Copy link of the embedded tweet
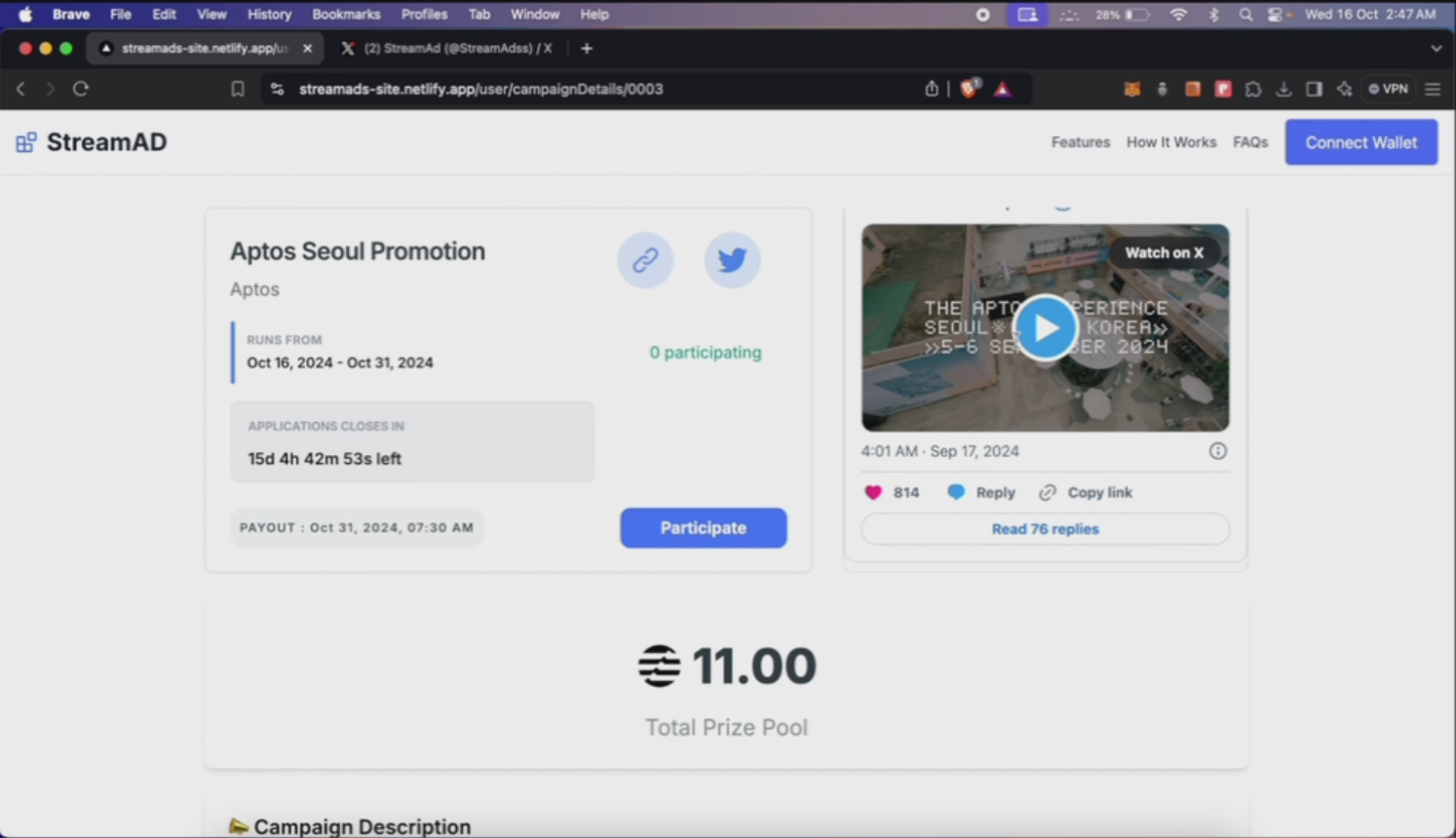The image size is (1456, 838). coord(1086,492)
